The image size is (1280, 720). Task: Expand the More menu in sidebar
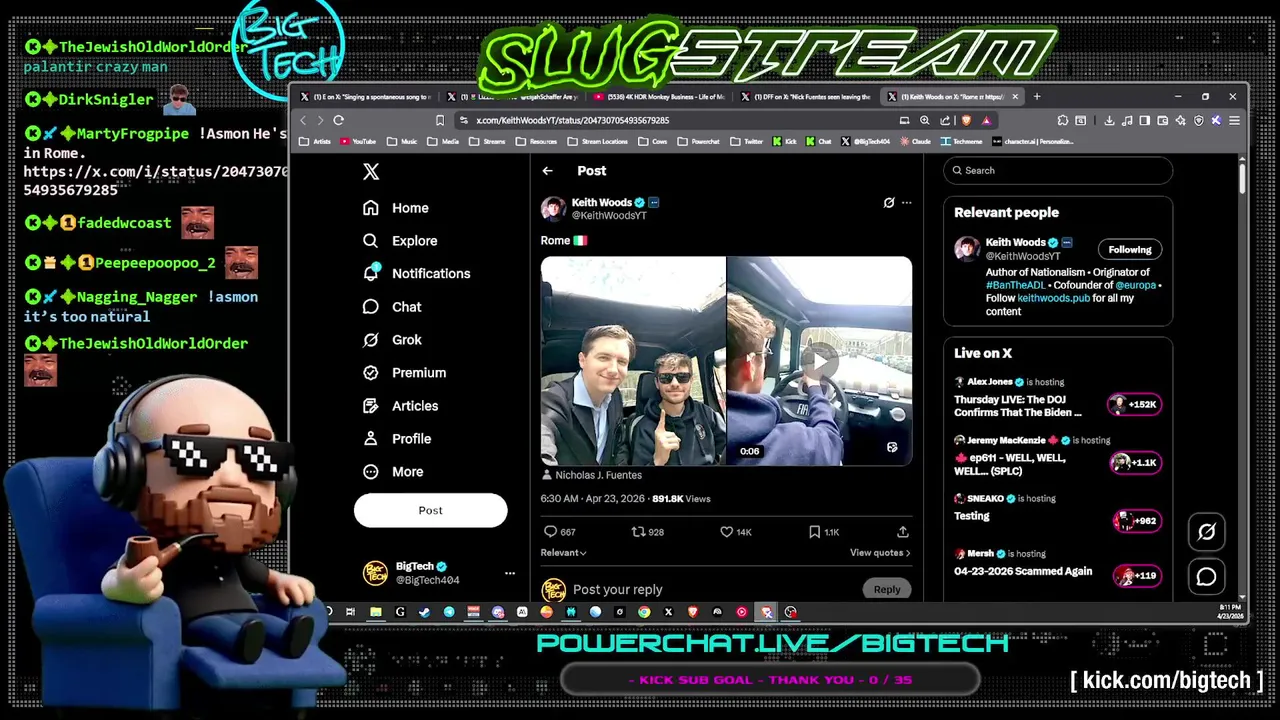click(x=393, y=472)
